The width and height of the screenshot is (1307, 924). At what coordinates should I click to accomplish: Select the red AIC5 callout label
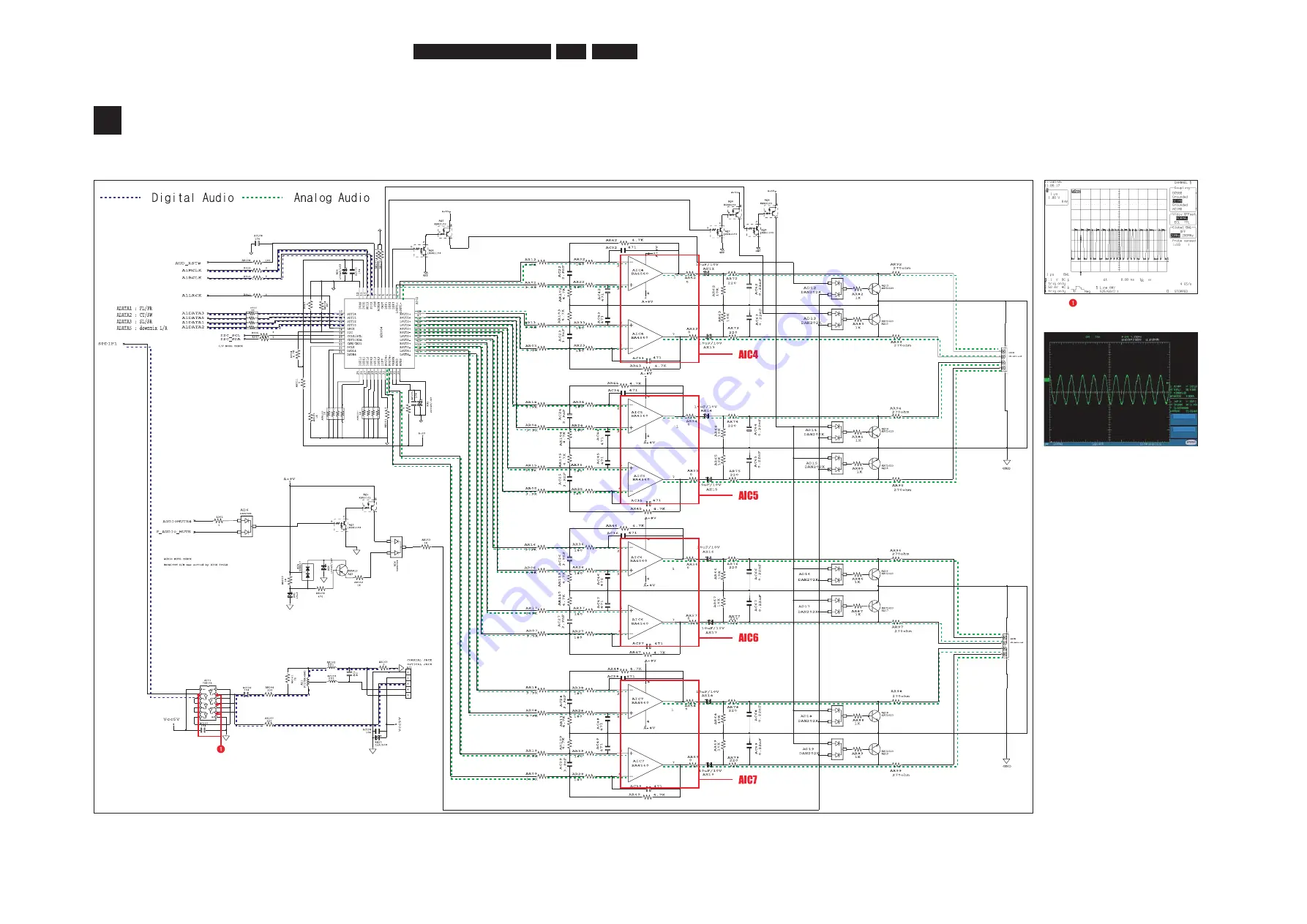[x=748, y=496]
